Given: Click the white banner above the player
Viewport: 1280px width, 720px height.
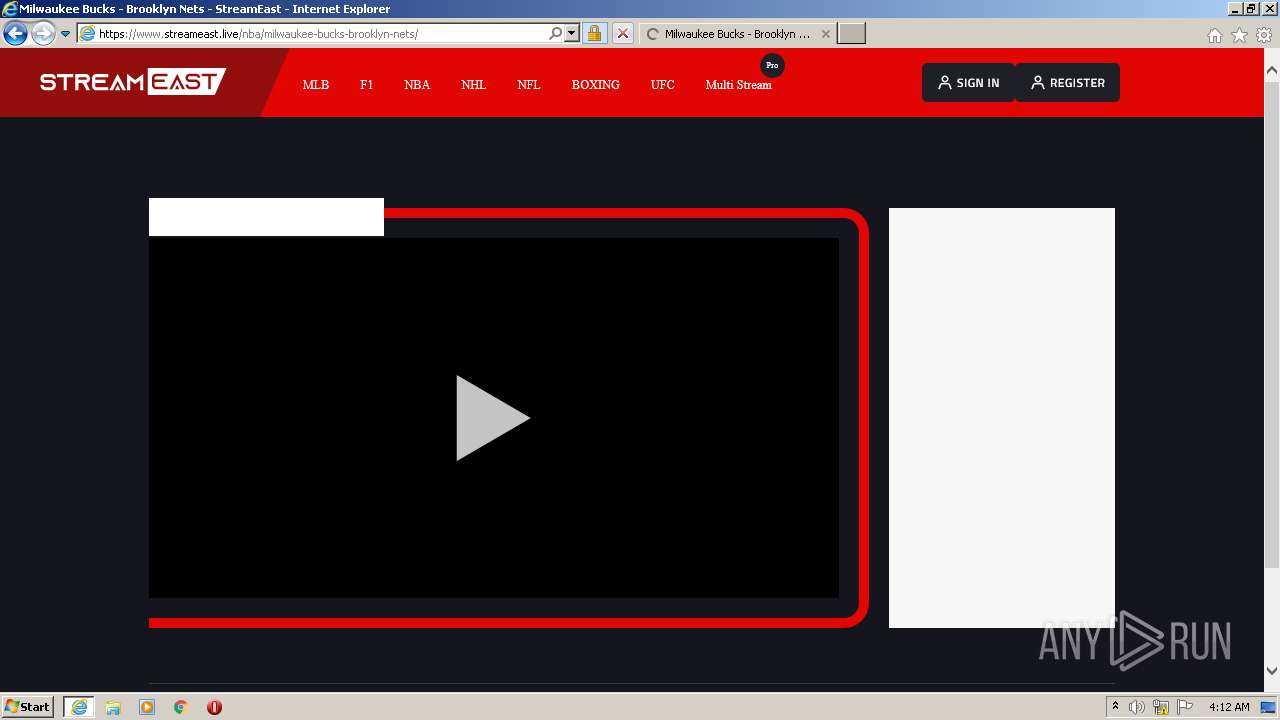Looking at the screenshot, I should point(266,217).
